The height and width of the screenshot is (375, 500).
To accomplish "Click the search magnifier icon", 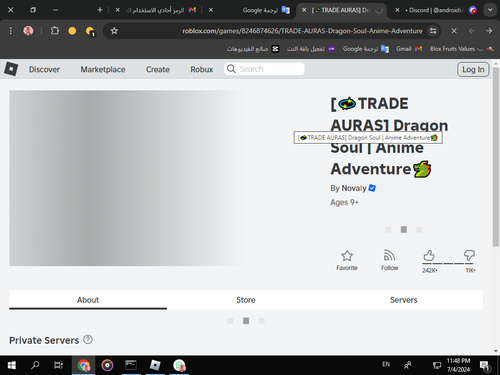I will [x=231, y=69].
